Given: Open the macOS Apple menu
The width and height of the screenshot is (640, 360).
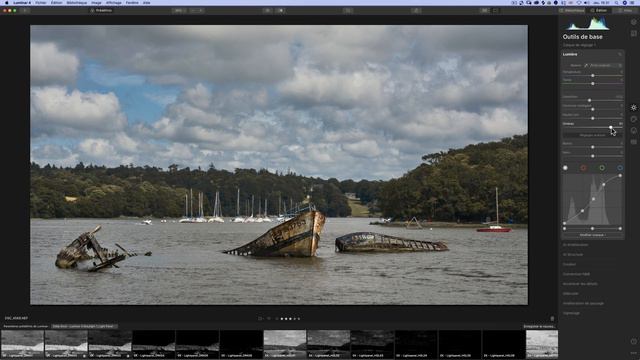Looking at the screenshot, I should [x=7, y=2].
